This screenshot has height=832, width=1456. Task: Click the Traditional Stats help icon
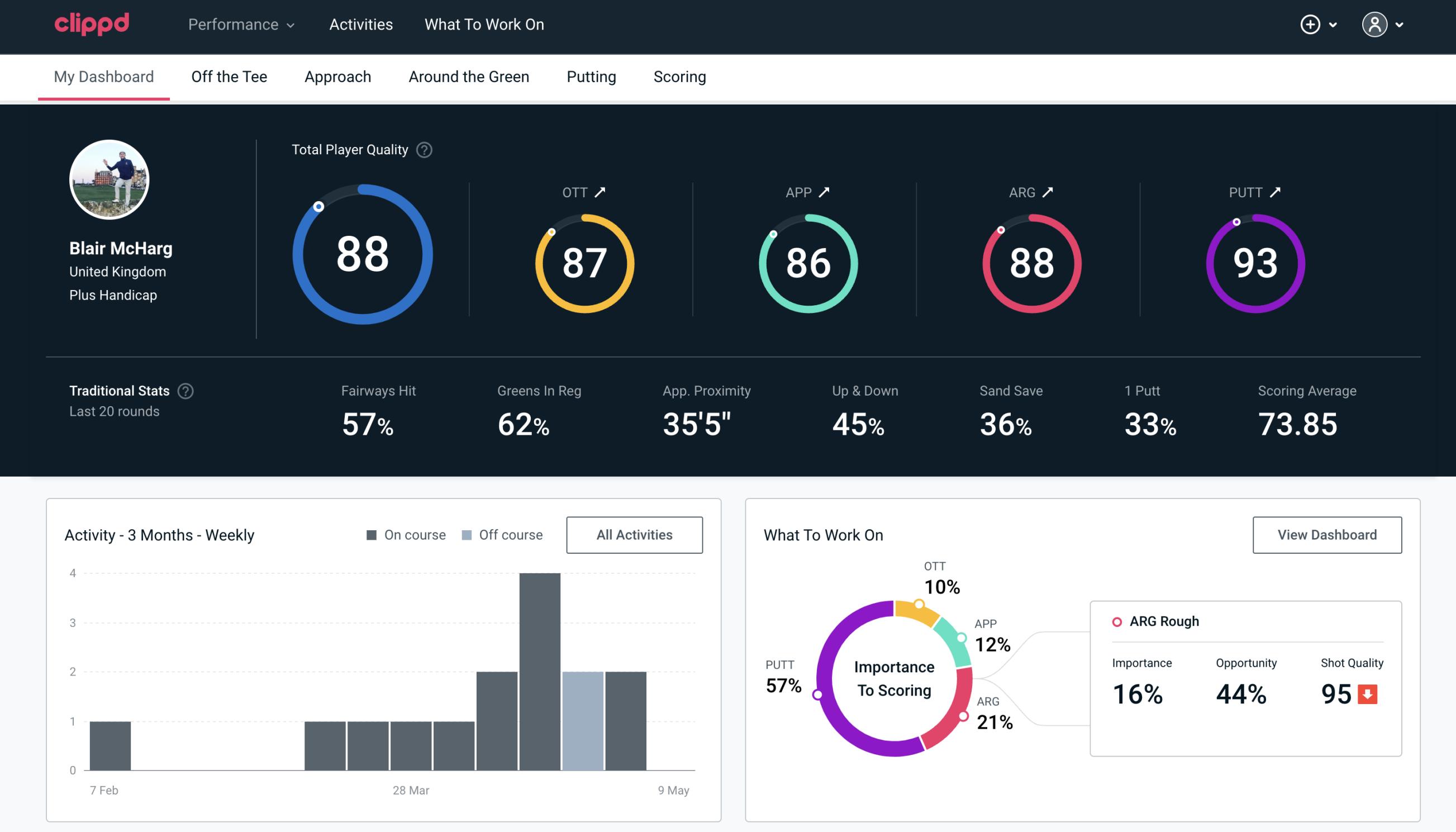[x=185, y=391]
